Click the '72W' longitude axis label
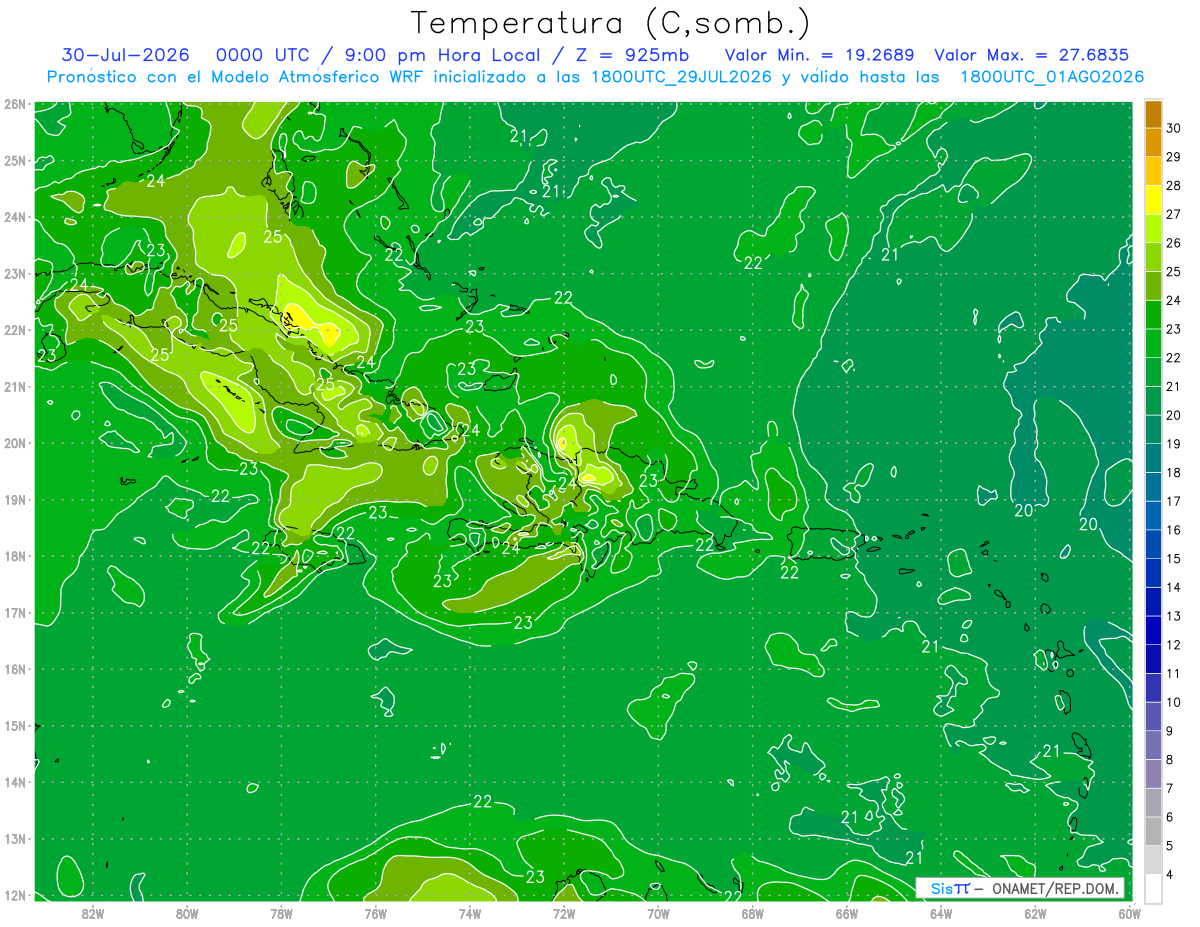The width and height of the screenshot is (1200, 927). 563,913
